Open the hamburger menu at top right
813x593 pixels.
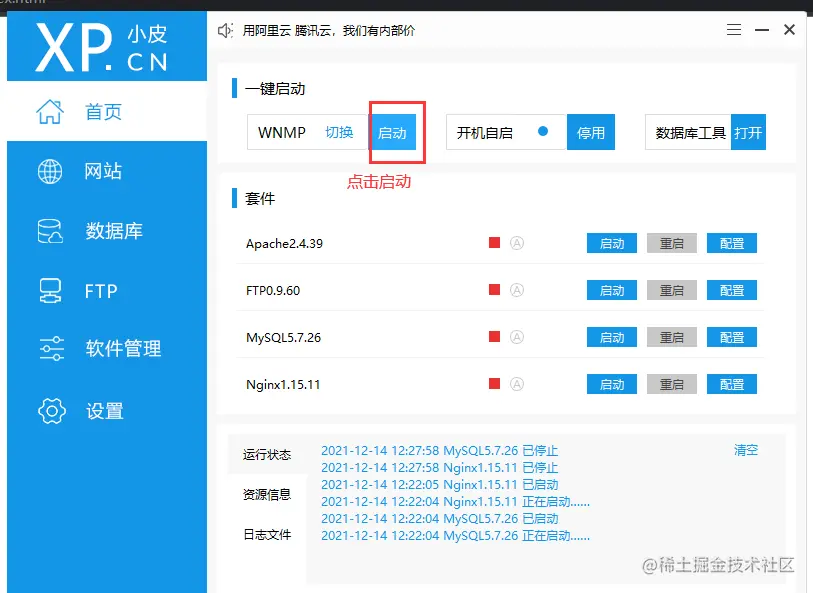point(734,29)
